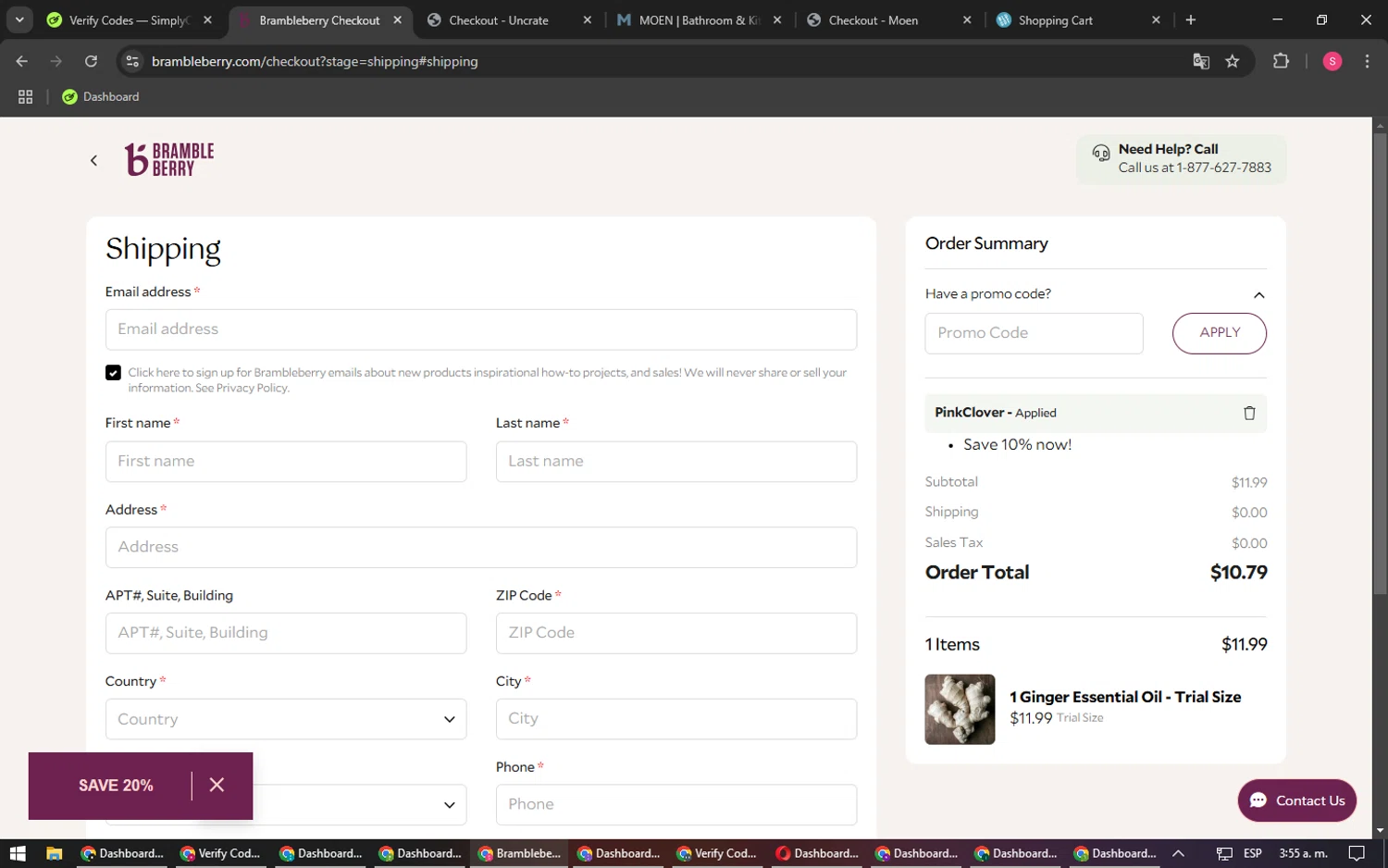Focus the Address field
This screenshot has height=868, width=1388.
point(481,547)
